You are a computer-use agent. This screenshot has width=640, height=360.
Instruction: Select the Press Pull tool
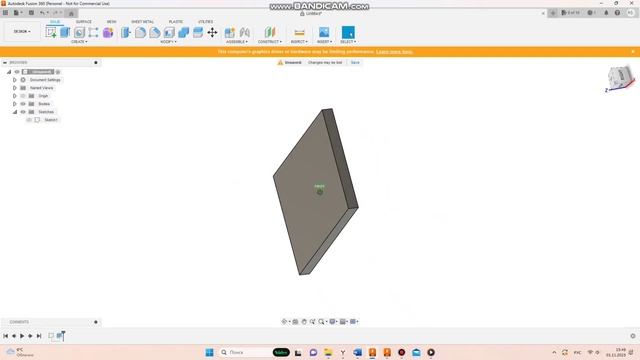pos(126,32)
